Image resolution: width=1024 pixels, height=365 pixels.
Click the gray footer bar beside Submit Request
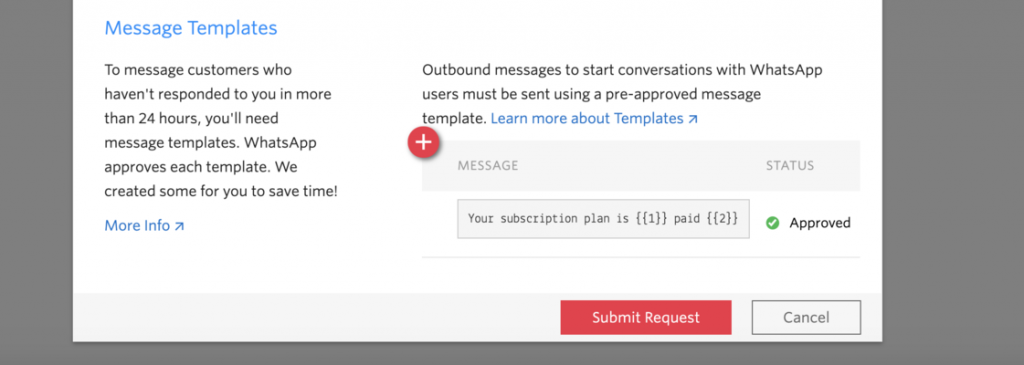(x=313, y=317)
